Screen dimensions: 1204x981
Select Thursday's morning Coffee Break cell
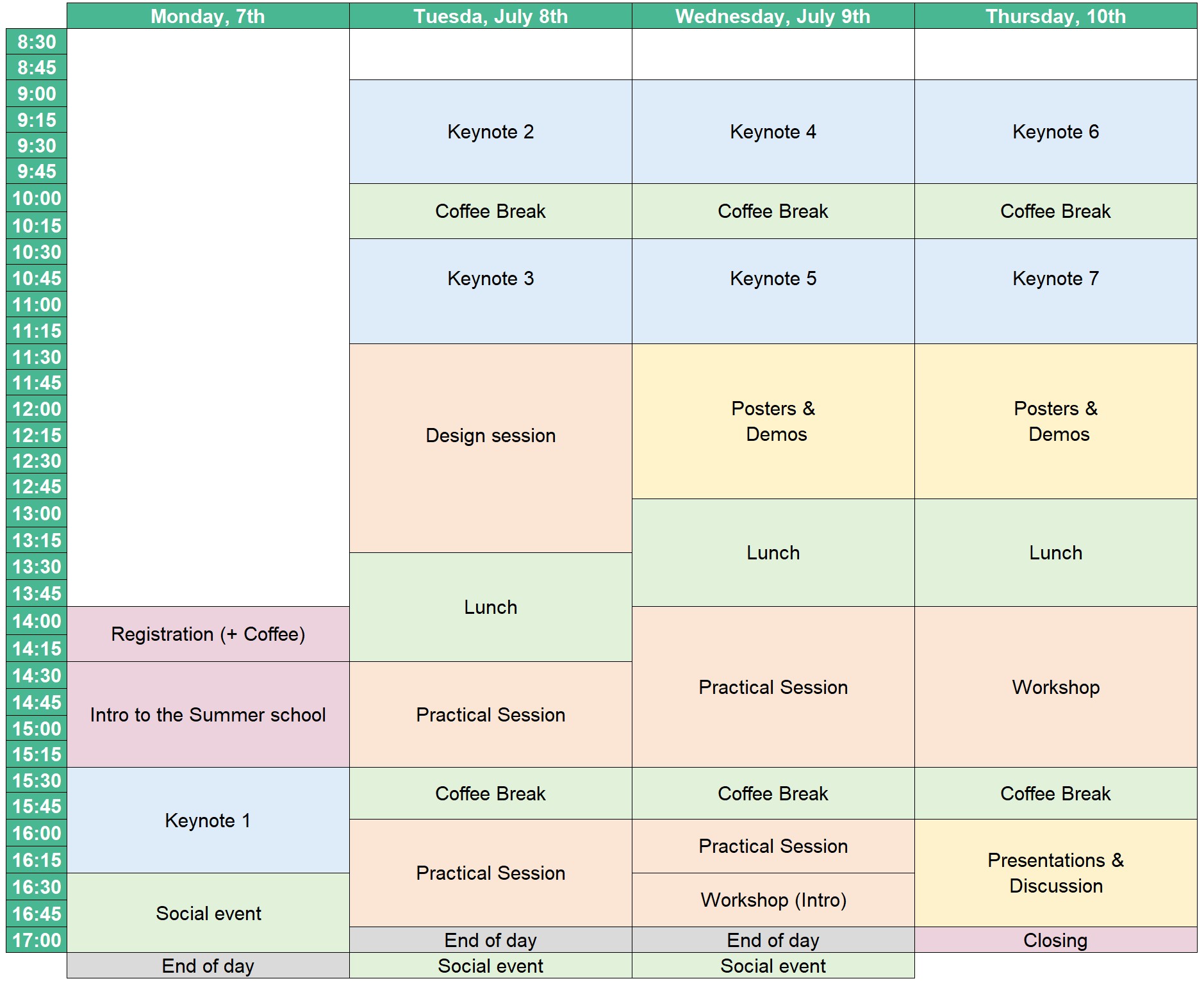[1056, 211]
